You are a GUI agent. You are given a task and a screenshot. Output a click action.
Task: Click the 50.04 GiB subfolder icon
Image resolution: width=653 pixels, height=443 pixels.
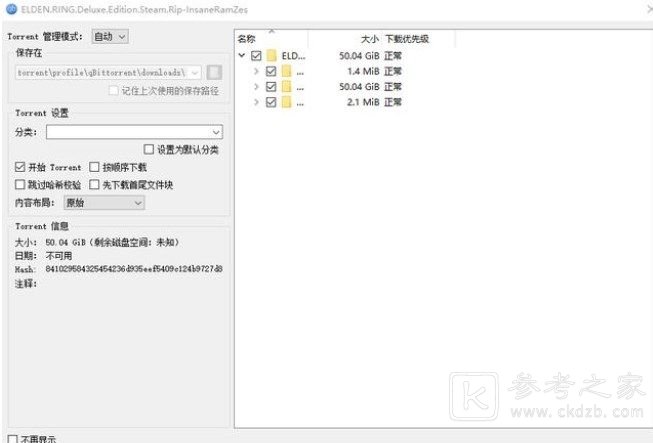(x=287, y=87)
